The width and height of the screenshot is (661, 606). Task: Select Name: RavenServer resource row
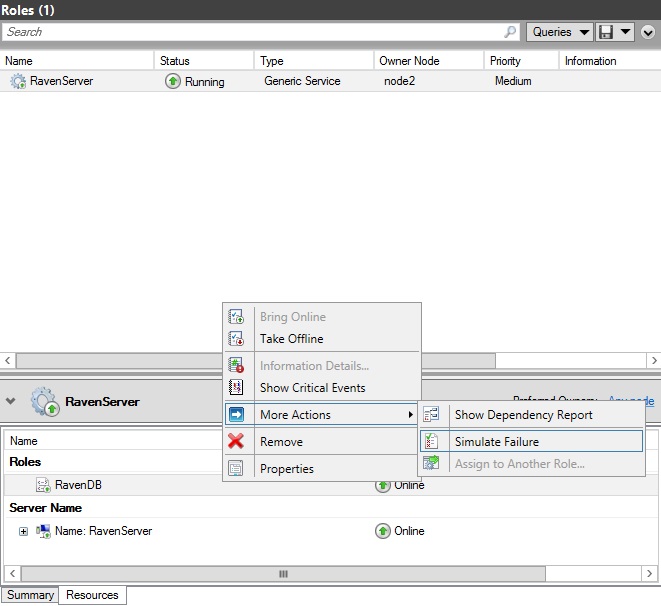(x=330, y=531)
